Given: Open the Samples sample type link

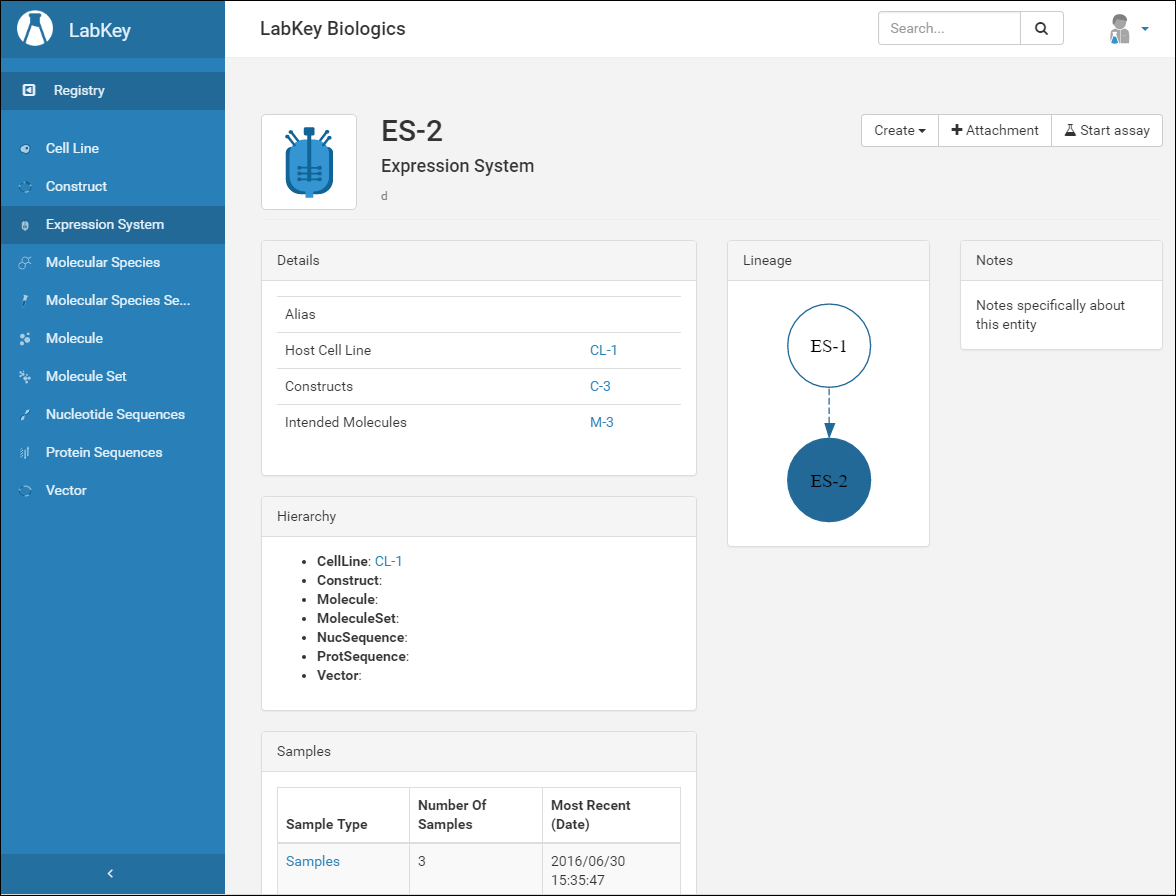Looking at the screenshot, I should pyautogui.click(x=313, y=862).
